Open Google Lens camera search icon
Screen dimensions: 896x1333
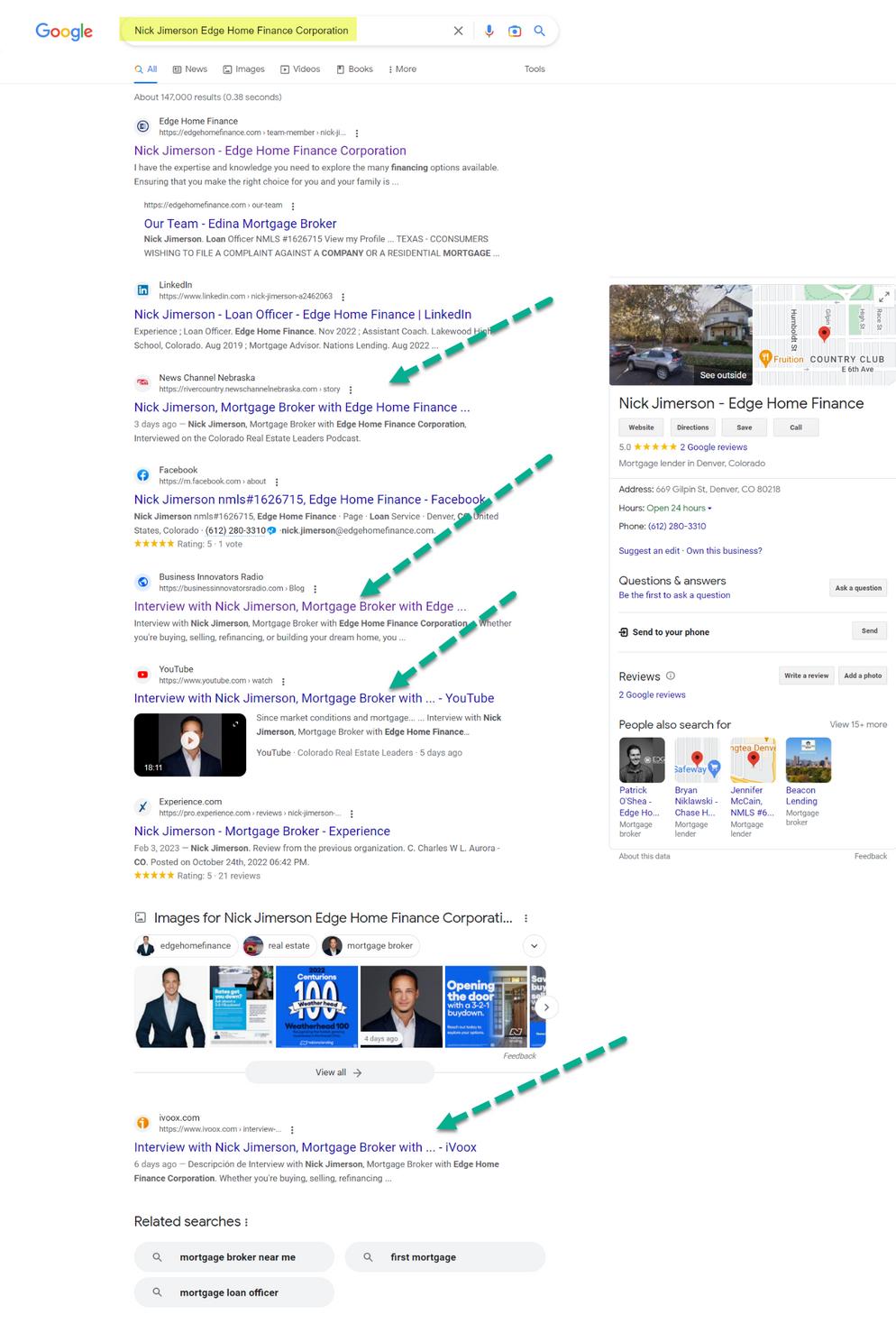pyautogui.click(x=515, y=31)
